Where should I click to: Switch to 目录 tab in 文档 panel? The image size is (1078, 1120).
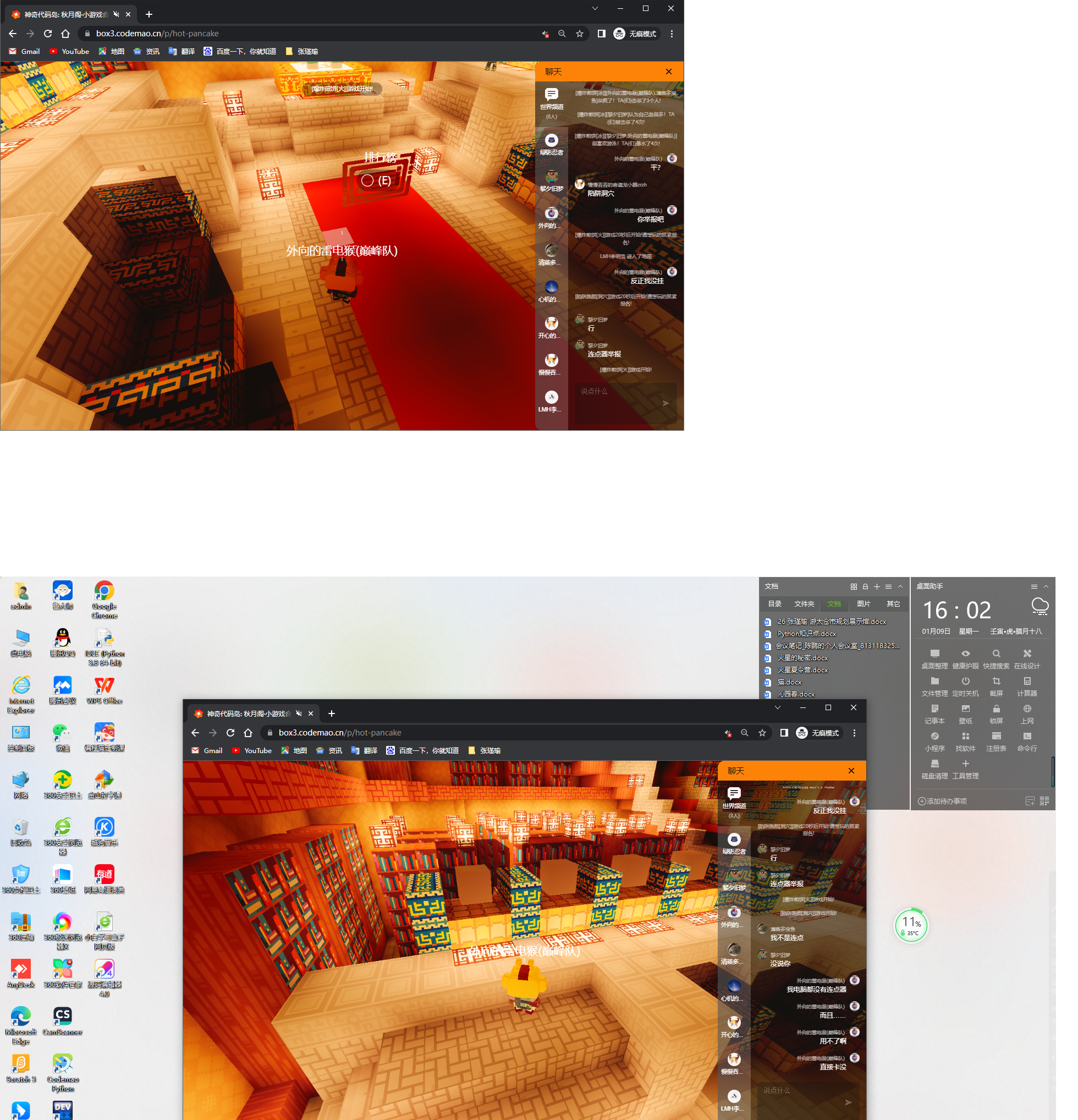click(774, 604)
